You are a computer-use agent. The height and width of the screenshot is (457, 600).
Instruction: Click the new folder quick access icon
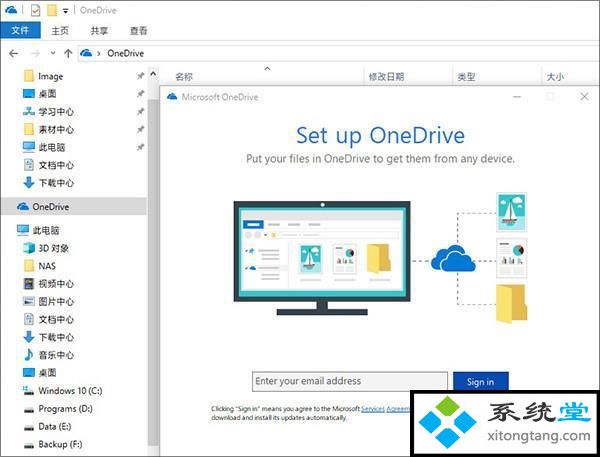point(52,10)
